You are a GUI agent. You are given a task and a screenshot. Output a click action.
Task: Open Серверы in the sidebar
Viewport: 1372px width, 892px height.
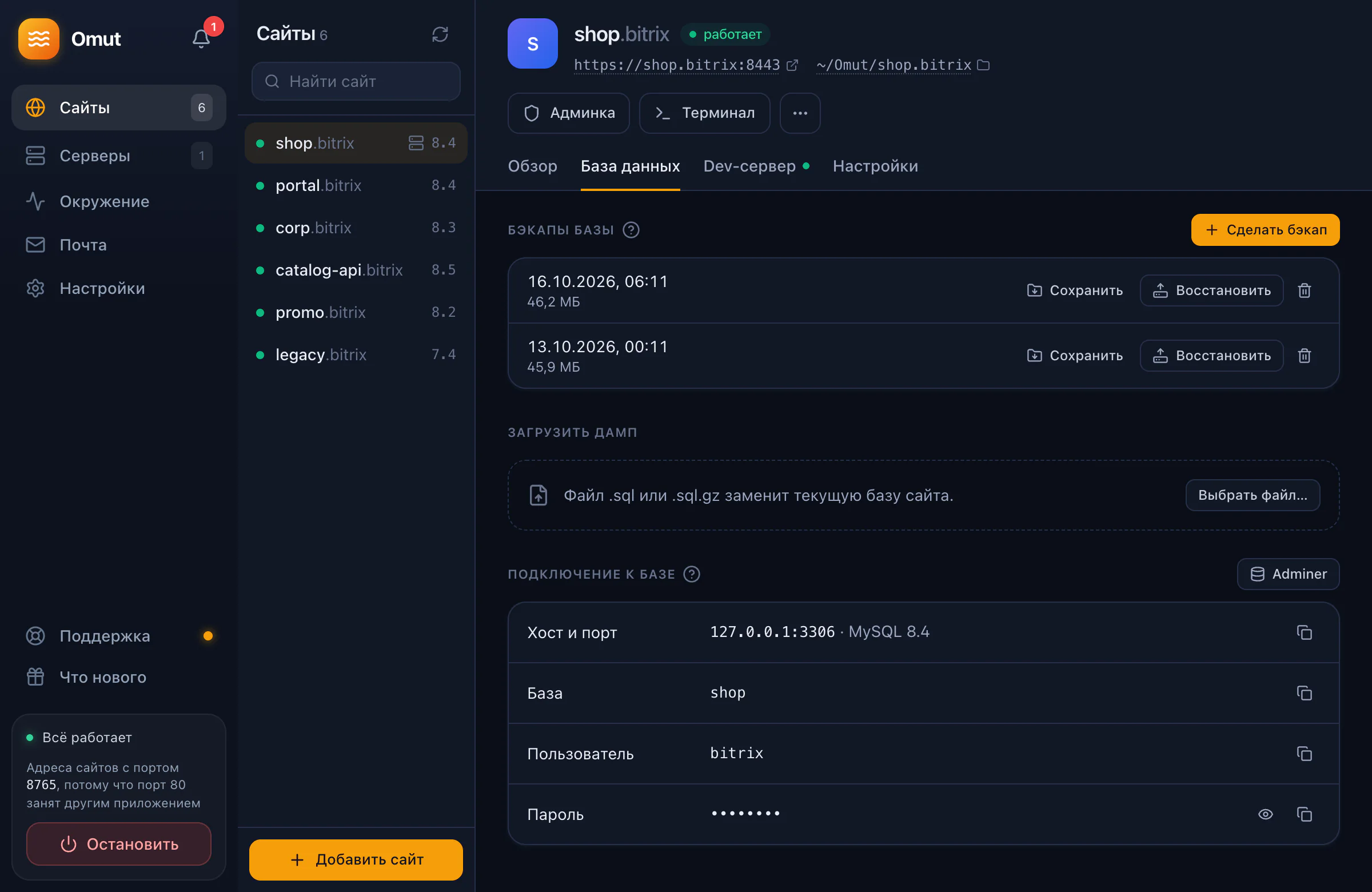point(119,155)
